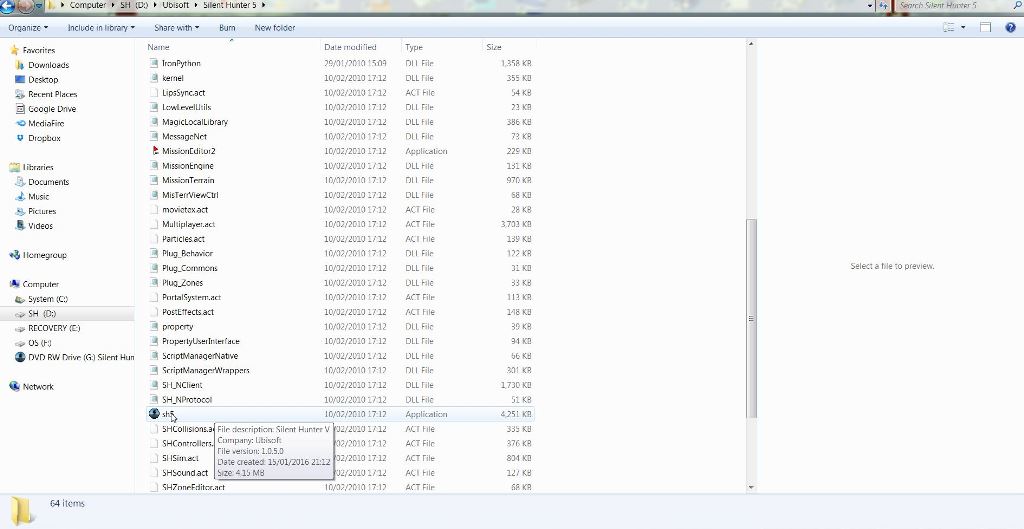The width and height of the screenshot is (1024, 529).
Task: Open the Videos library
Action: tap(40, 226)
